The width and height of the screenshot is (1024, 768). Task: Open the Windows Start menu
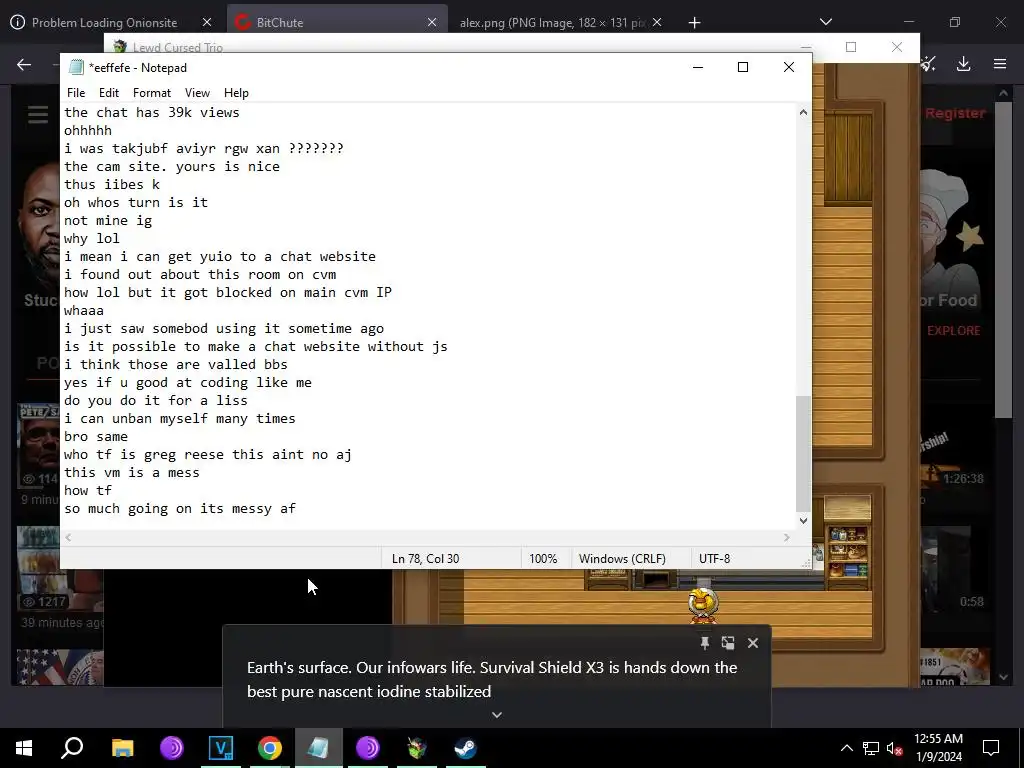[x=24, y=748]
